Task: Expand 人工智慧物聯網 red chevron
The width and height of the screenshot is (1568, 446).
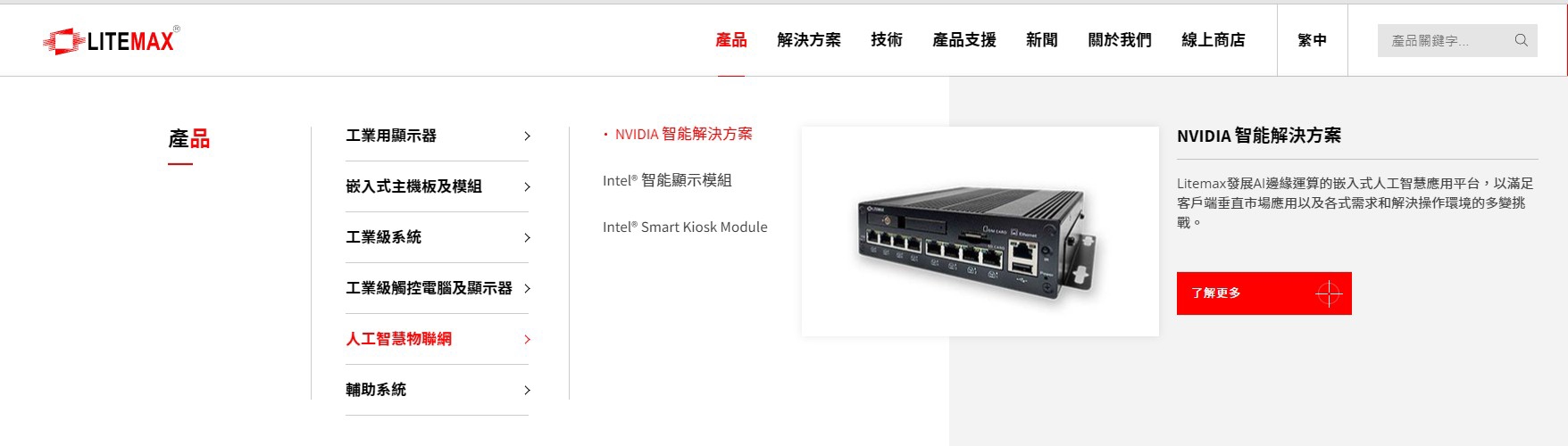Action: (527, 340)
